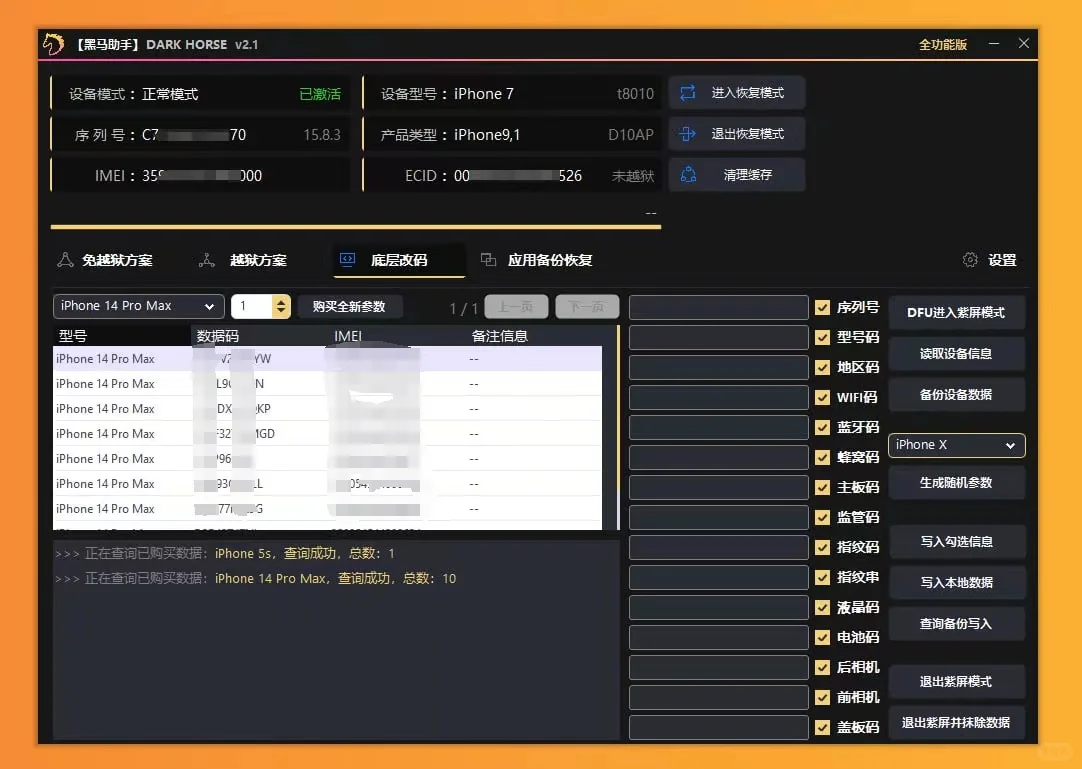Click the DFU进入紫屏模式 button
1082x769 pixels.
click(x=956, y=313)
